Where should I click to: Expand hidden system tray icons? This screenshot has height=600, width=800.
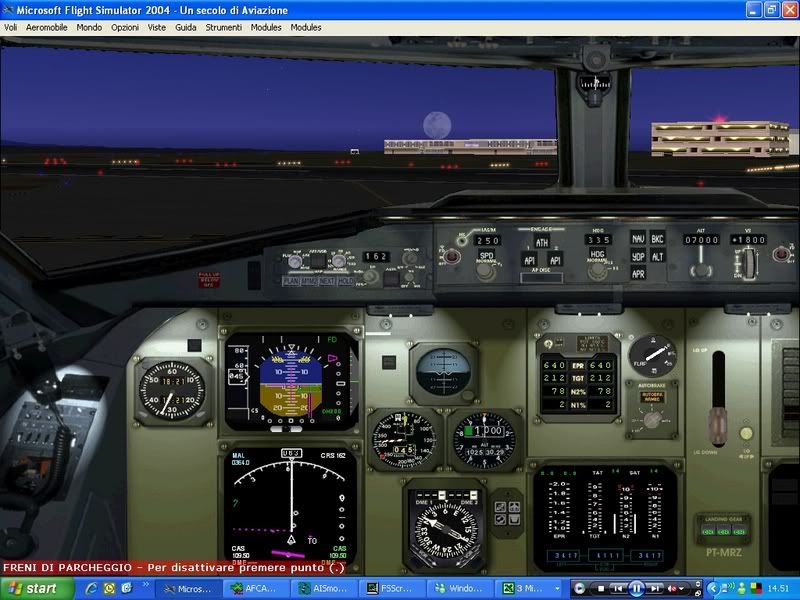tap(714, 589)
